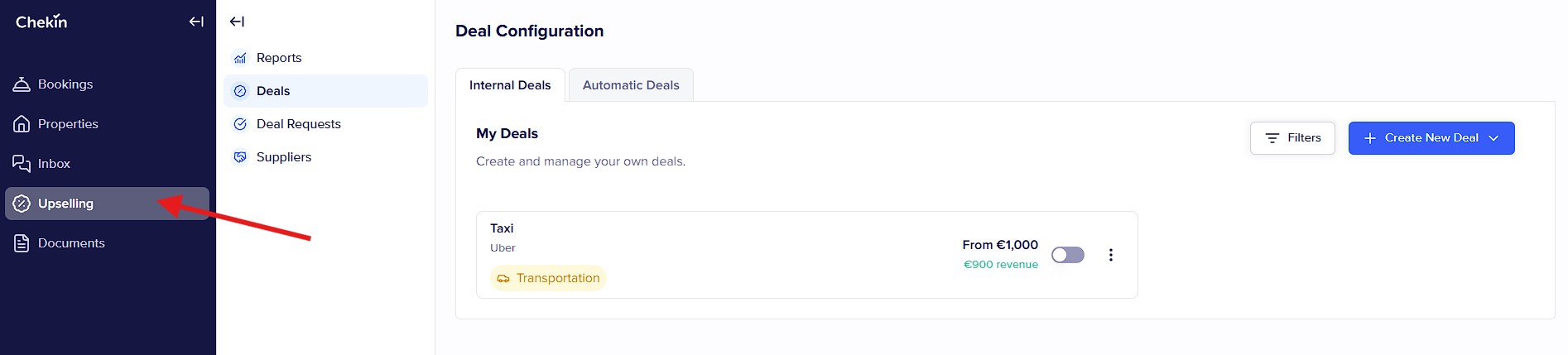Expand the Create New Deal dropdown arrow

coord(1494,138)
